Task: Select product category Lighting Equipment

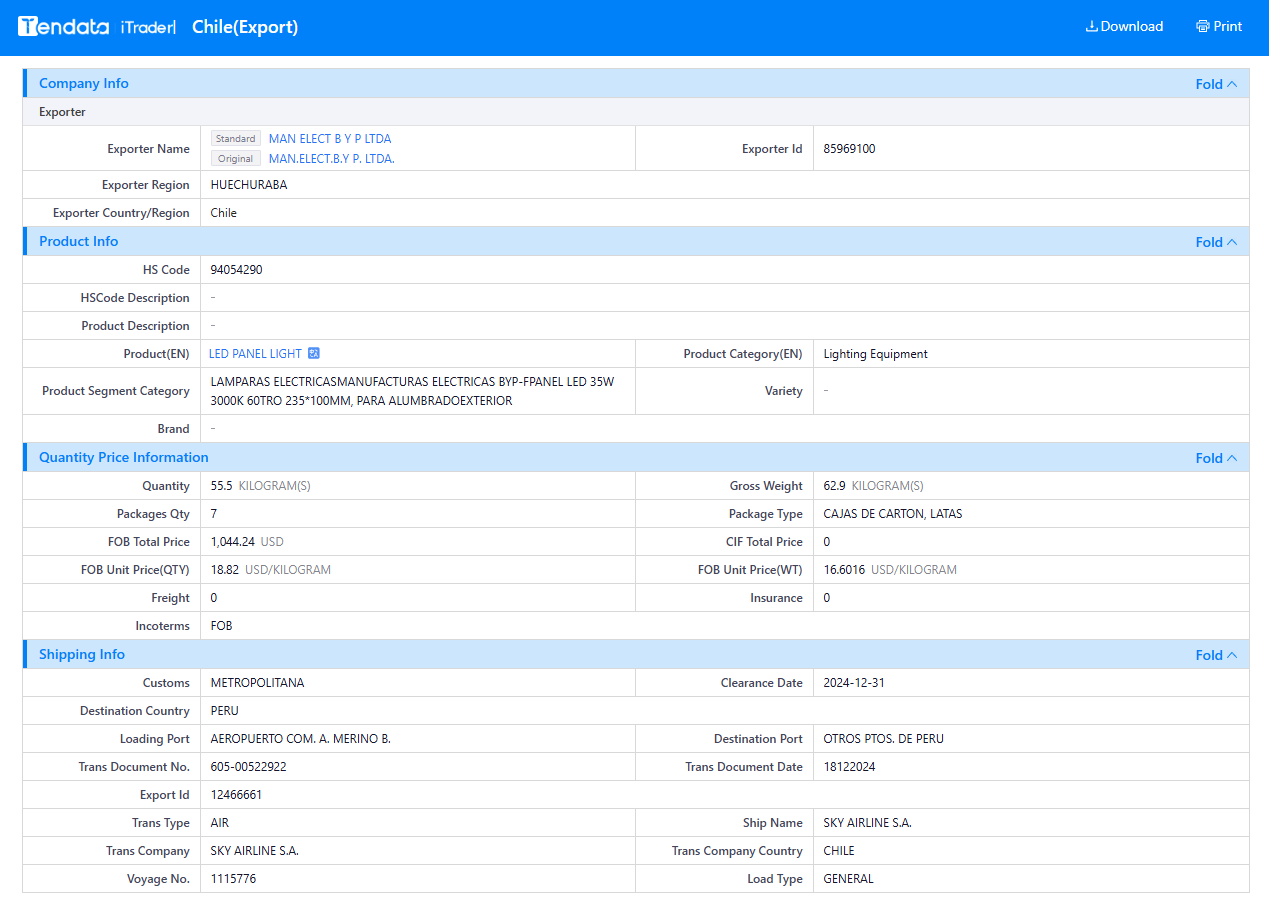Action: pos(876,354)
